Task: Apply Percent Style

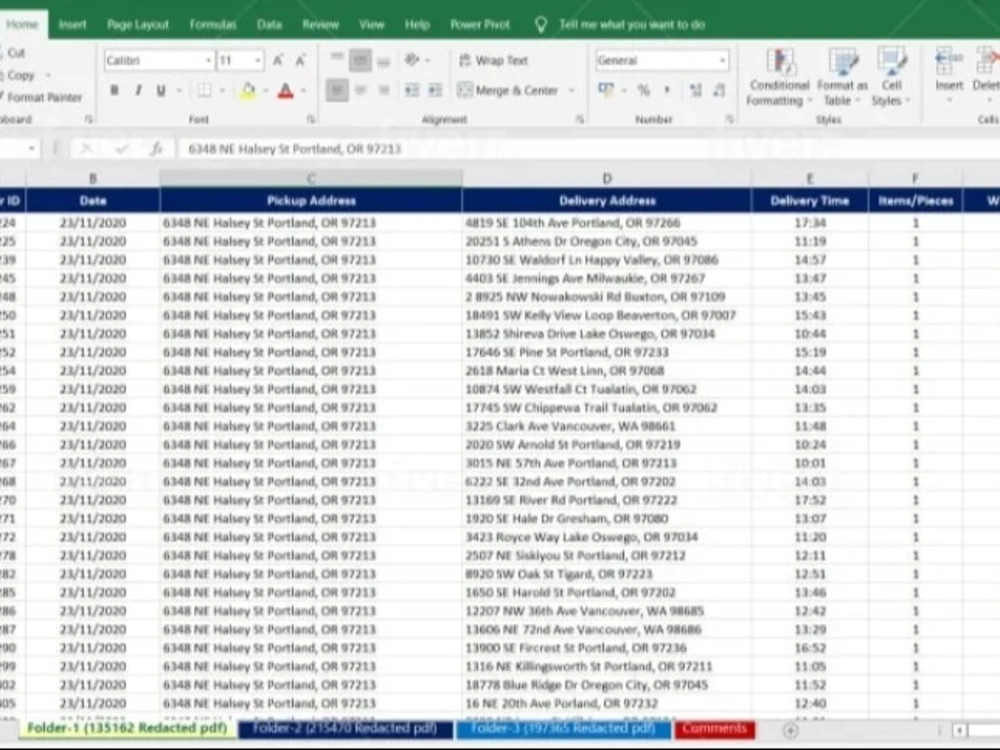Action: [x=643, y=90]
